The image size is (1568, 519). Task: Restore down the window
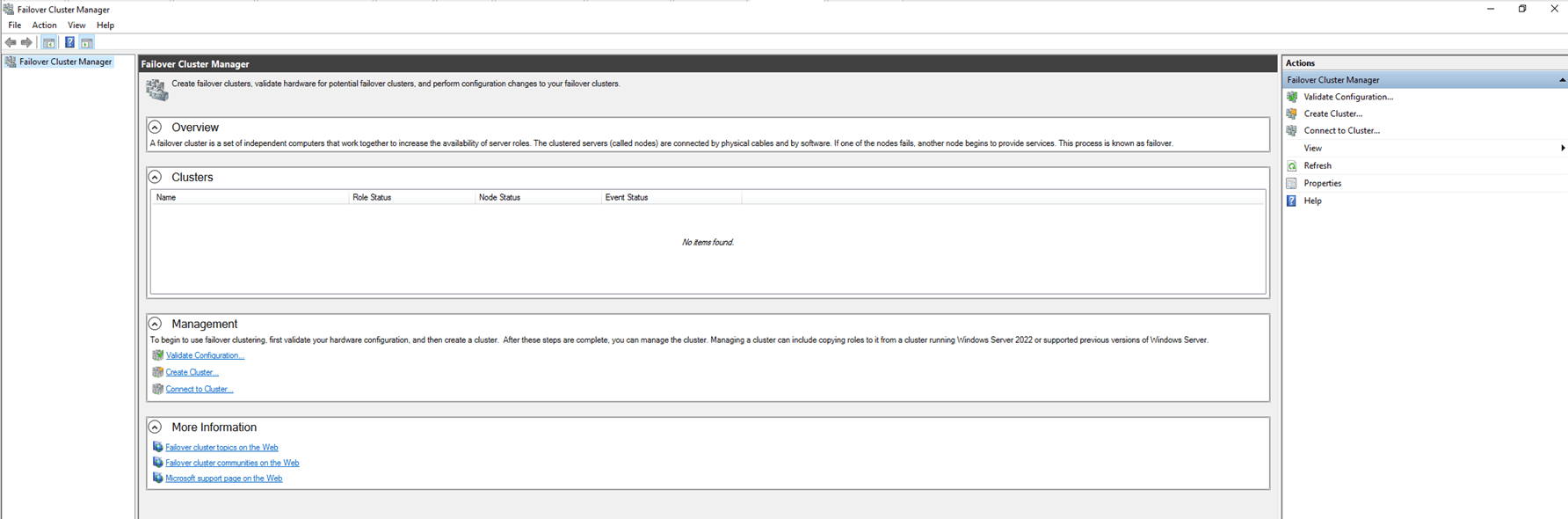coord(1522,9)
